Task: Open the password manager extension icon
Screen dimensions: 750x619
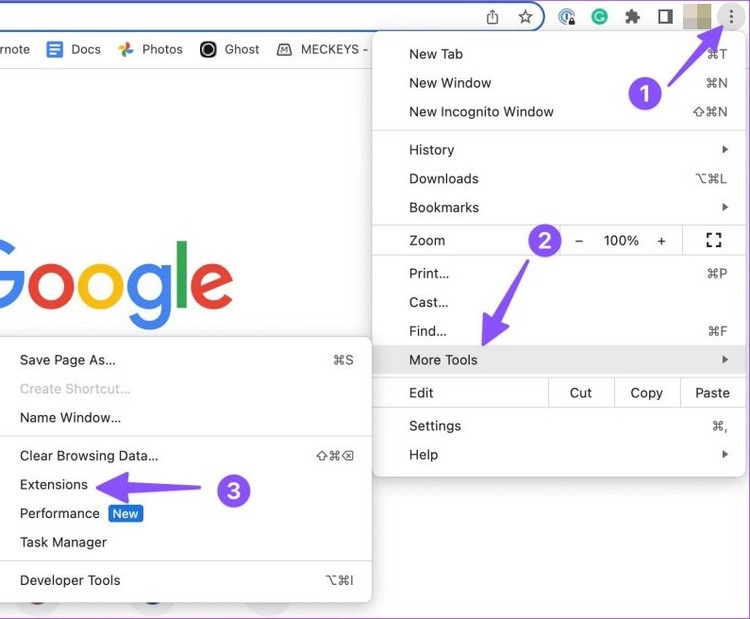Action: (566, 17)
